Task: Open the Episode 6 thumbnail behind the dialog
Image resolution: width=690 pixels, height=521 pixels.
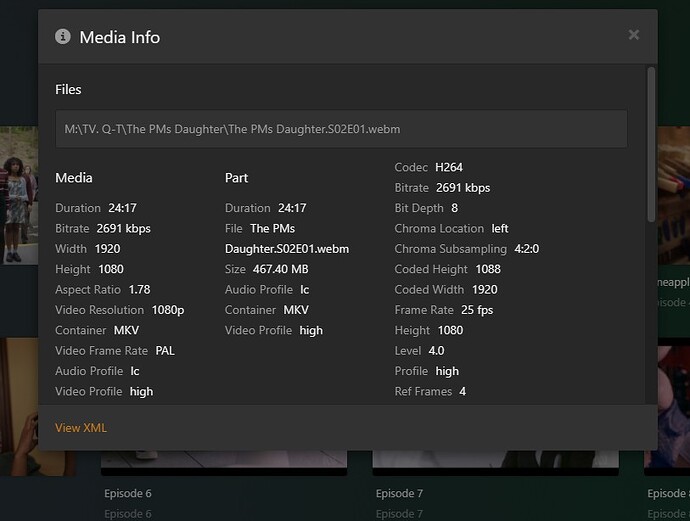Action: click(224, 463)
